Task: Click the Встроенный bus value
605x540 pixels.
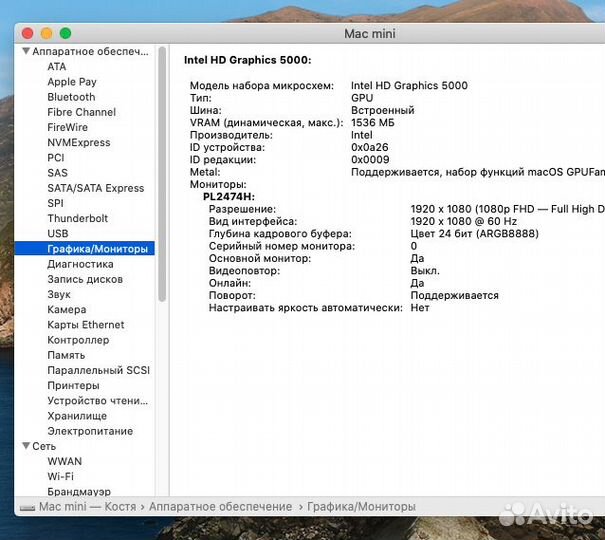Action: coord(383,110)
